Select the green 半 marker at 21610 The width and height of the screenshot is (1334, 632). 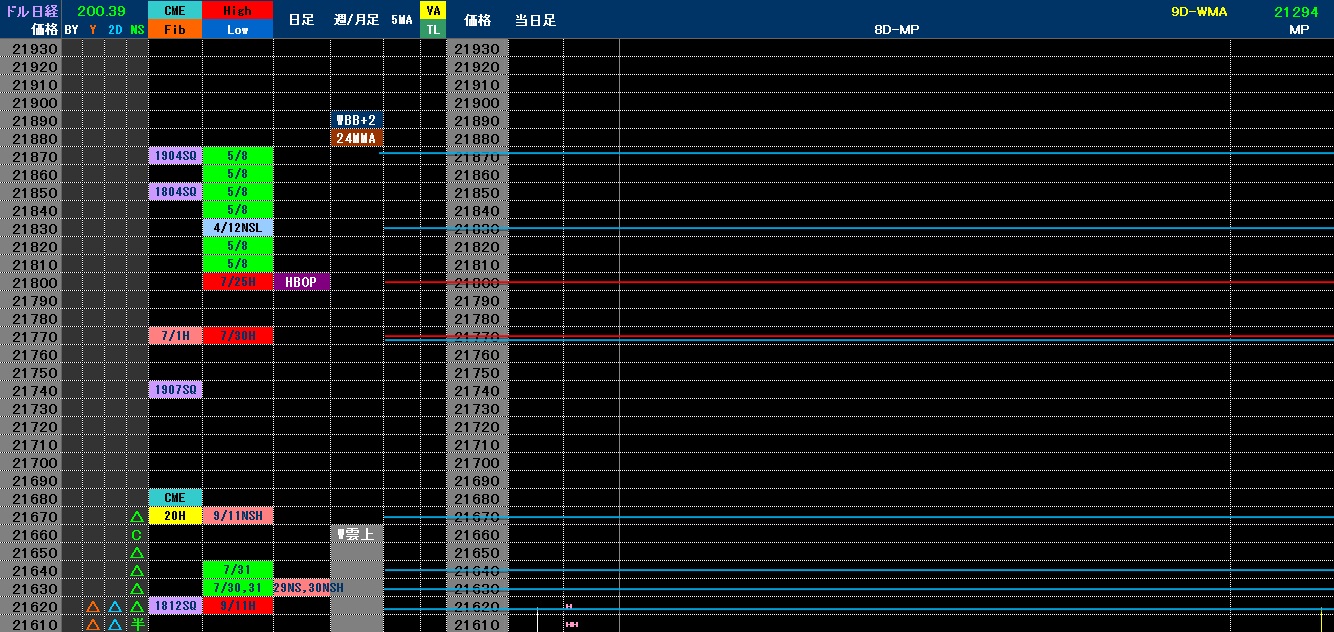click(x=137, y=624)
